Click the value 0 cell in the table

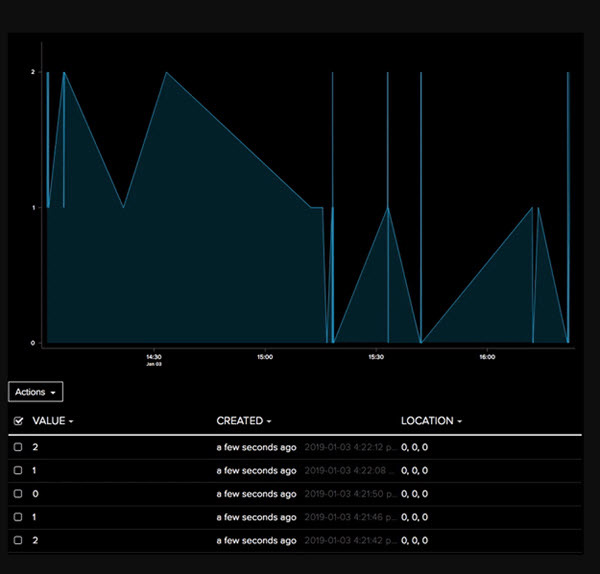coord(36,494)
